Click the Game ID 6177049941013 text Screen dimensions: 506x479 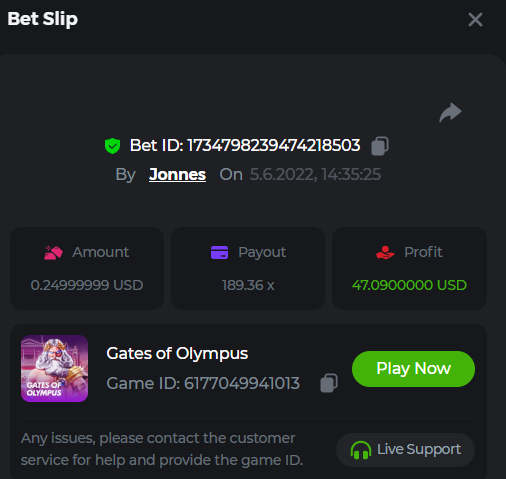tap(203, 383)
